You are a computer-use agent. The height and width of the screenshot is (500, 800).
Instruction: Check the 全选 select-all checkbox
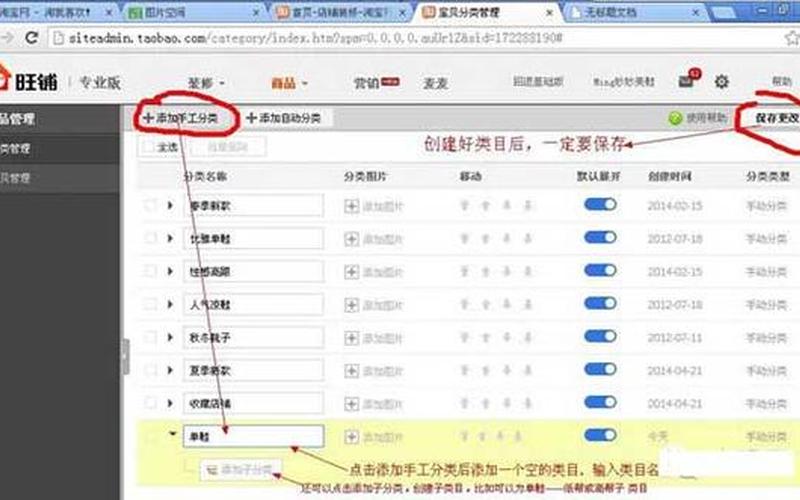point(149,147)
